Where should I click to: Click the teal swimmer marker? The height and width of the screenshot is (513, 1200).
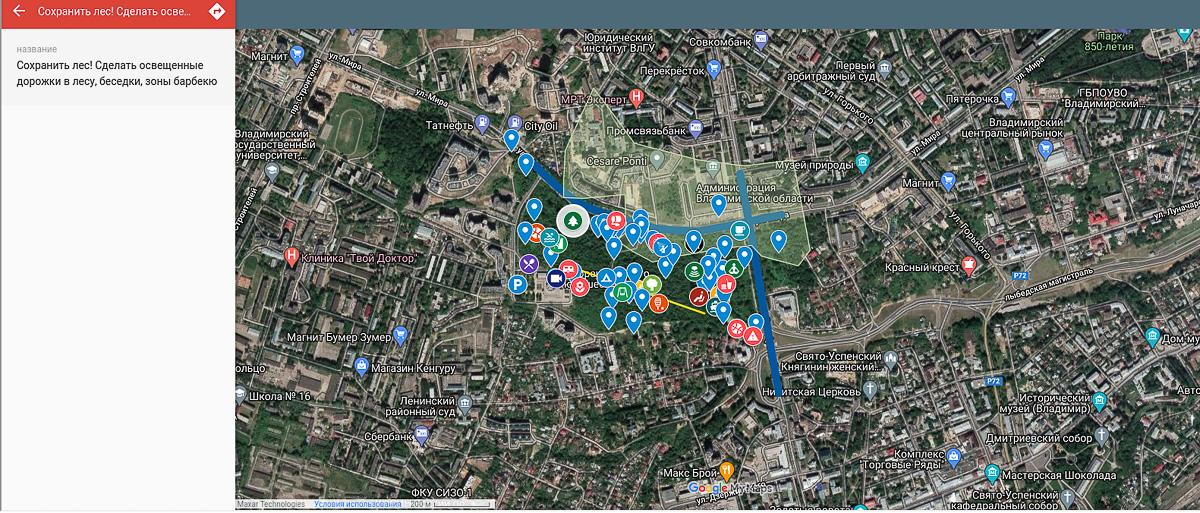tap(551, 238)
